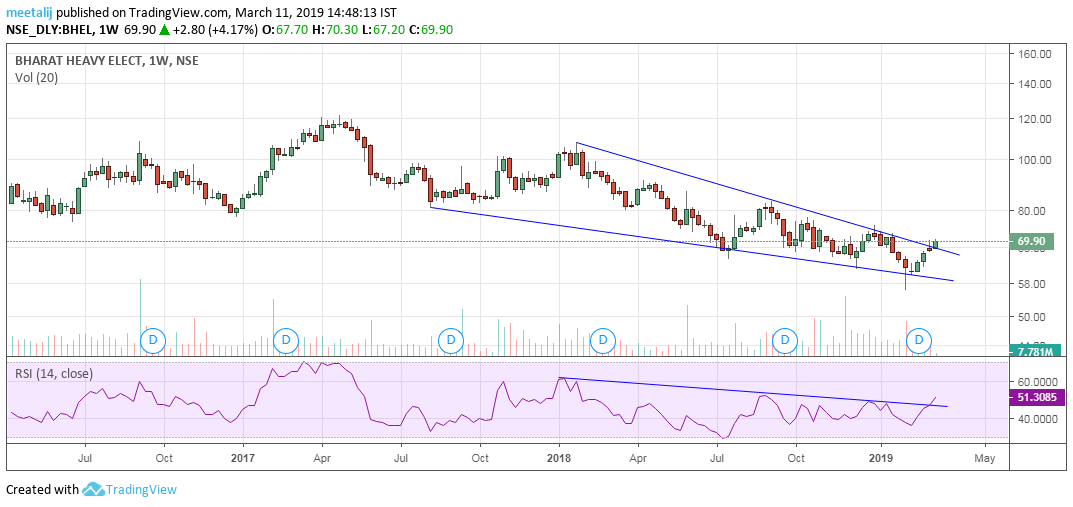Click the 140.00 price axis label
The width and height of the screenshot is (1073, 507).
point(1034,84)
